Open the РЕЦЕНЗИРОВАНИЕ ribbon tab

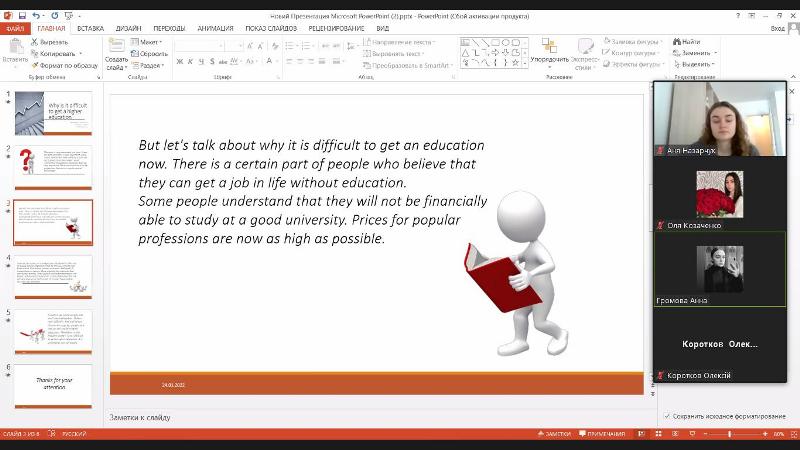coord(336,29)
